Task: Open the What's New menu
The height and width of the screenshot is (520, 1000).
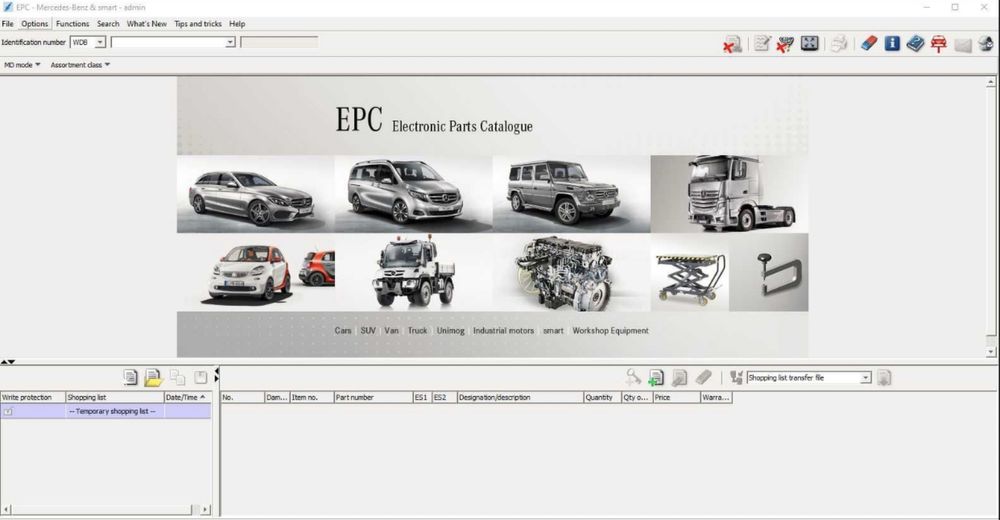Action: click(147, 24)
